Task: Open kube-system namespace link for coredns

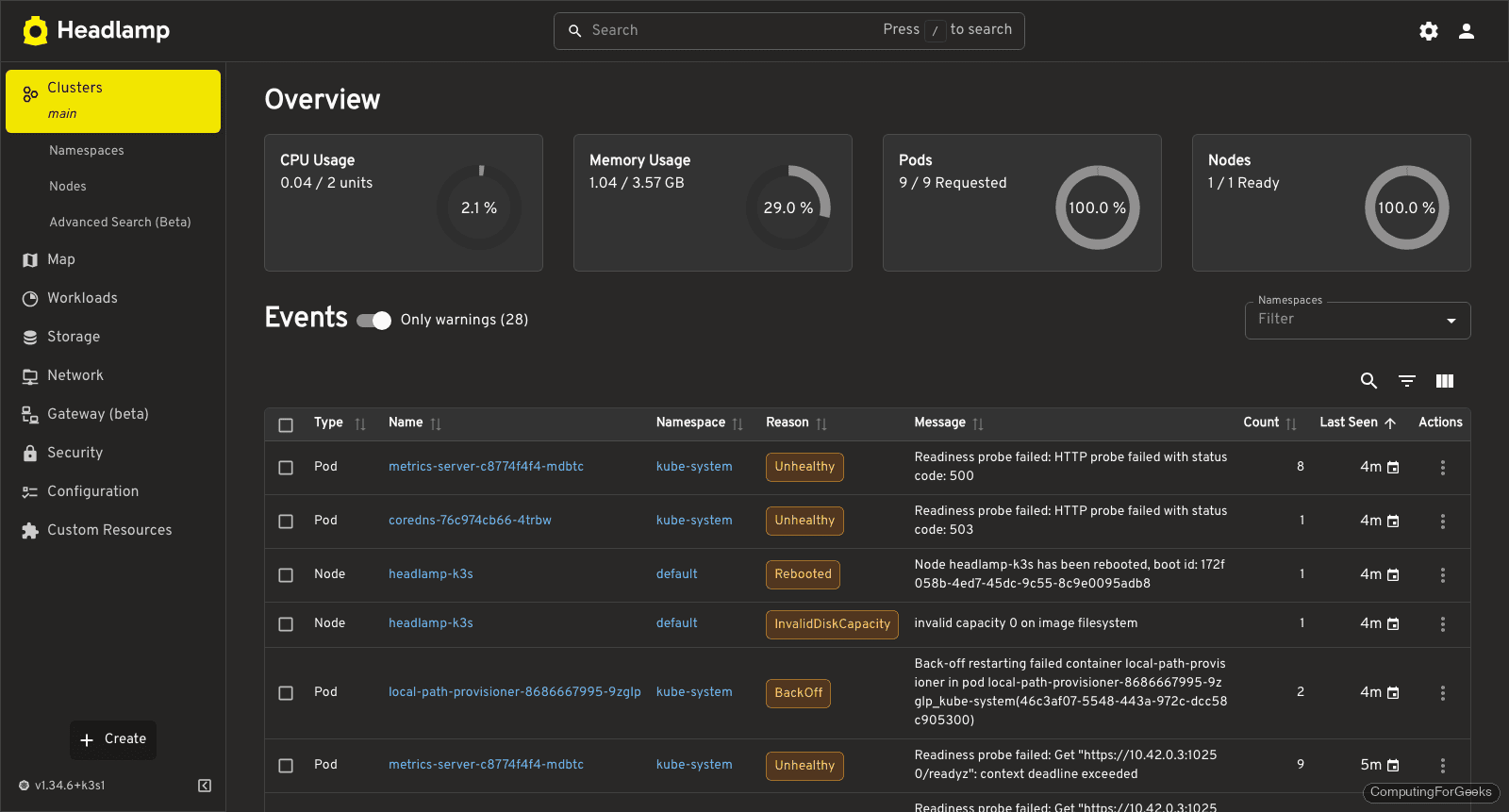Action: (694, 521)
